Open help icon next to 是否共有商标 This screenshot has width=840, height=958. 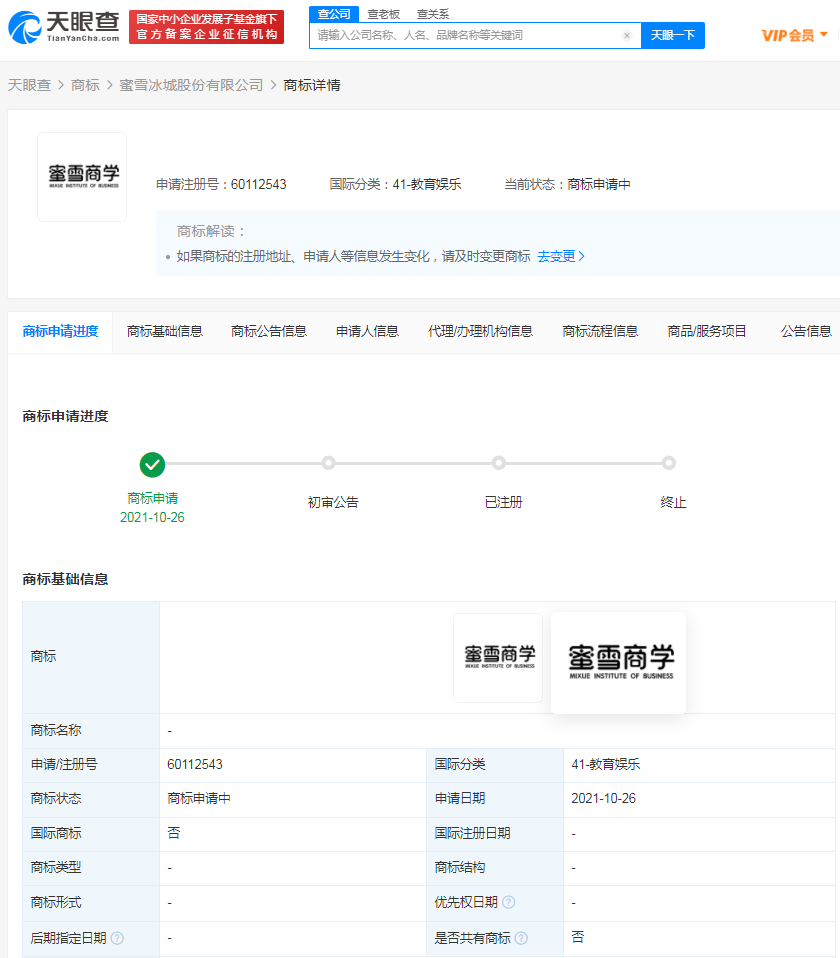(x=521, y=938)
